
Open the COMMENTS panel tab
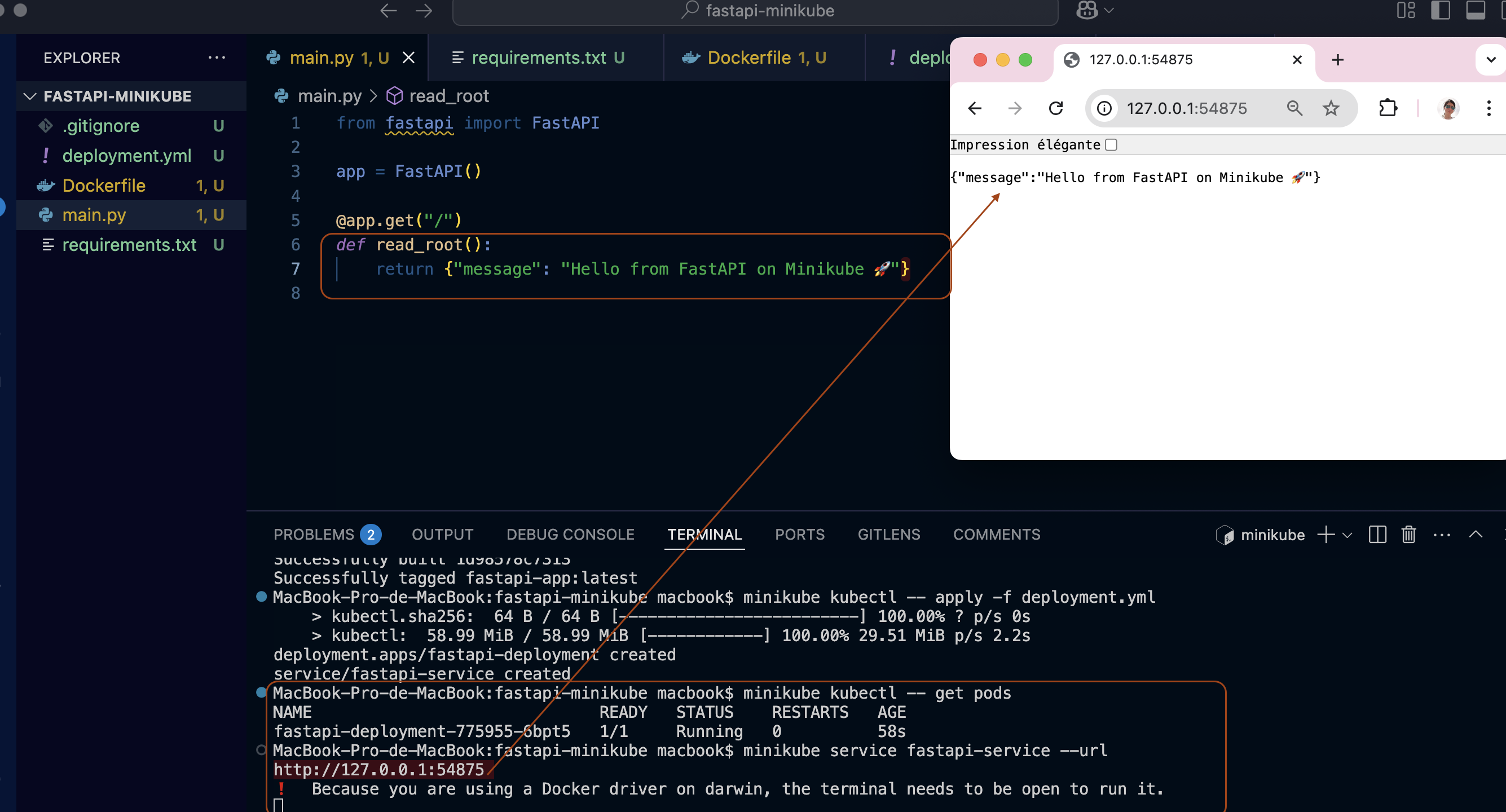click(x=997, y=535)
